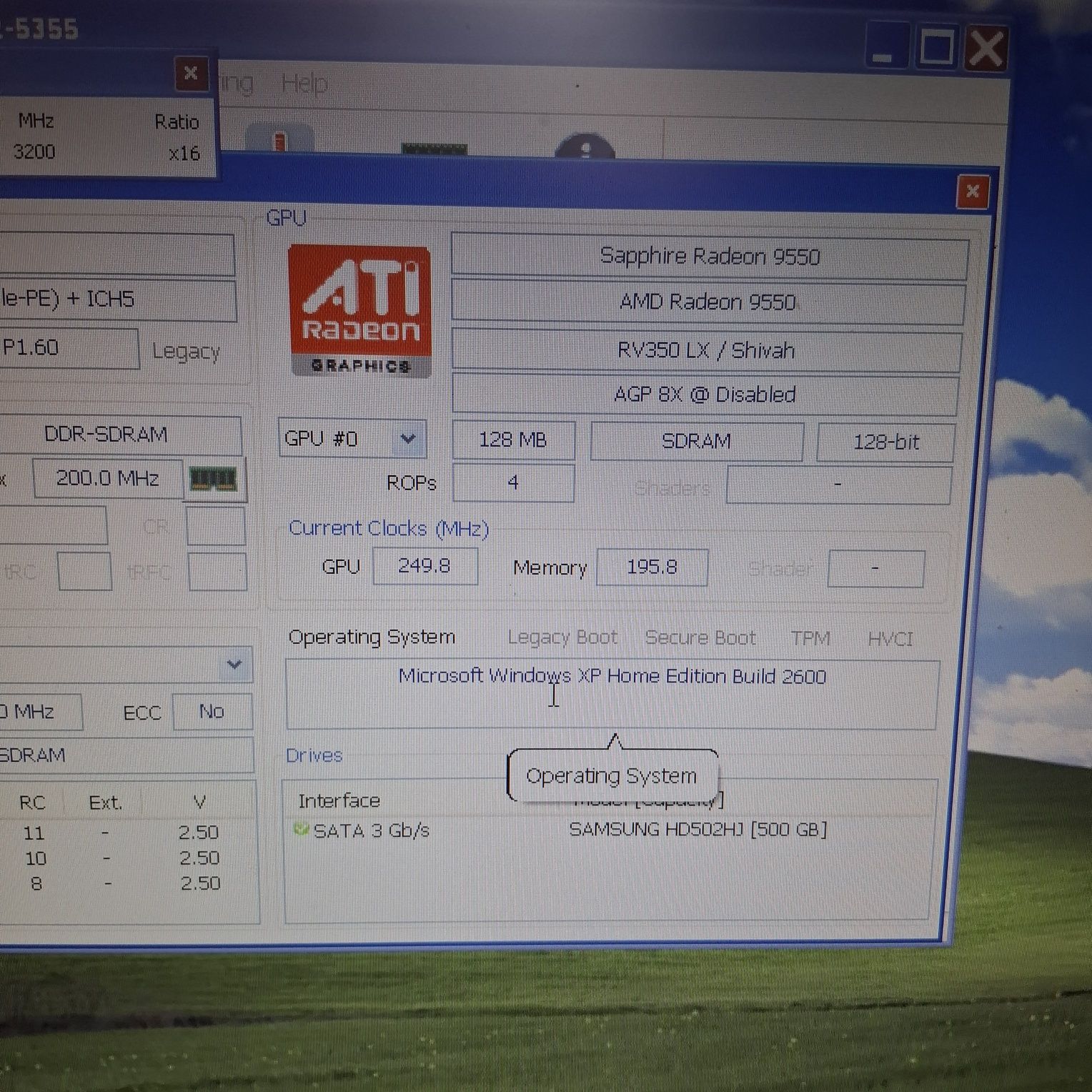This screenshot has width=1092, height=1092.
Task: Select the SAMSUNG HD502HJ [500 GB] drive
Action: click(x=698, y=830)
